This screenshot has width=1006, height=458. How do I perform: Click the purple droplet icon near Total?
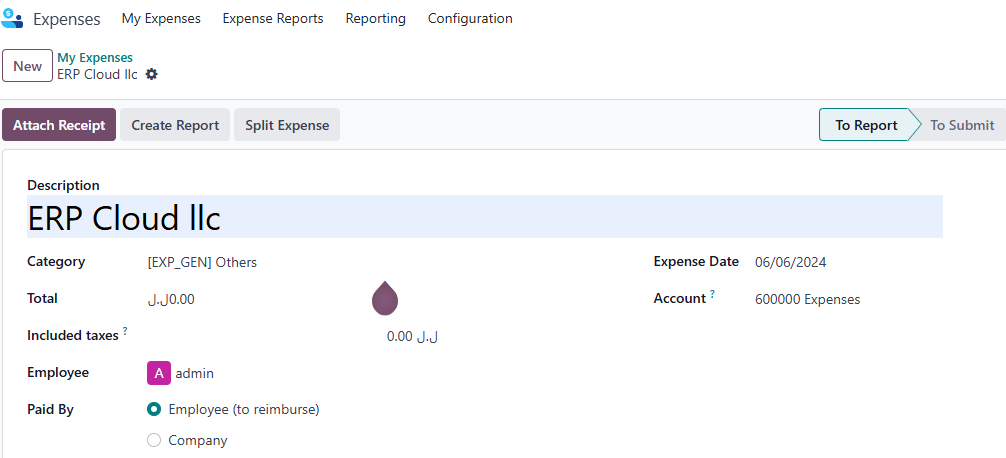tap(385, 298)
